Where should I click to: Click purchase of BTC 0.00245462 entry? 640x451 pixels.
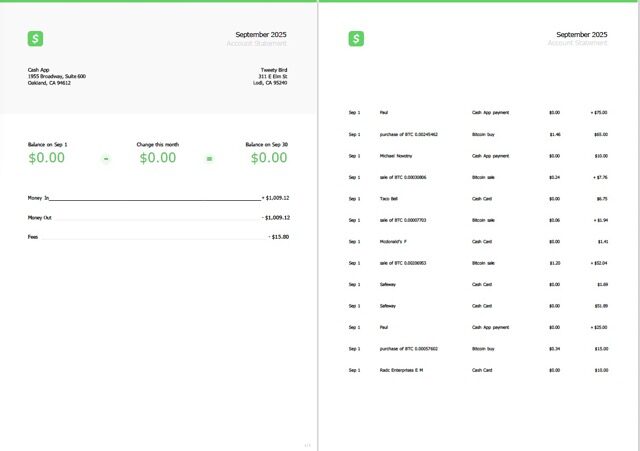coord(408,134)
